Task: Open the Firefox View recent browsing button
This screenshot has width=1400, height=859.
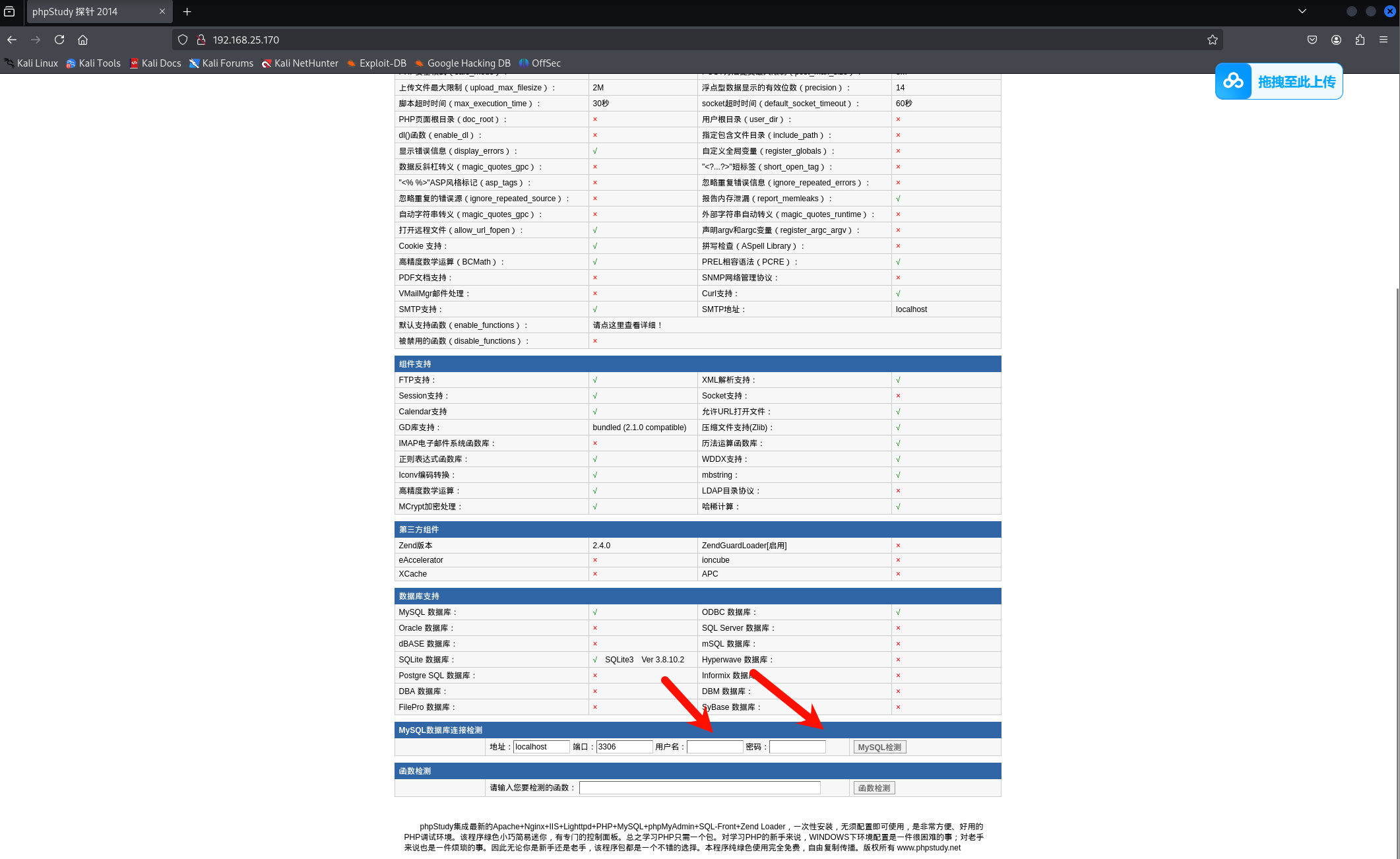Action: pos(9,11)
